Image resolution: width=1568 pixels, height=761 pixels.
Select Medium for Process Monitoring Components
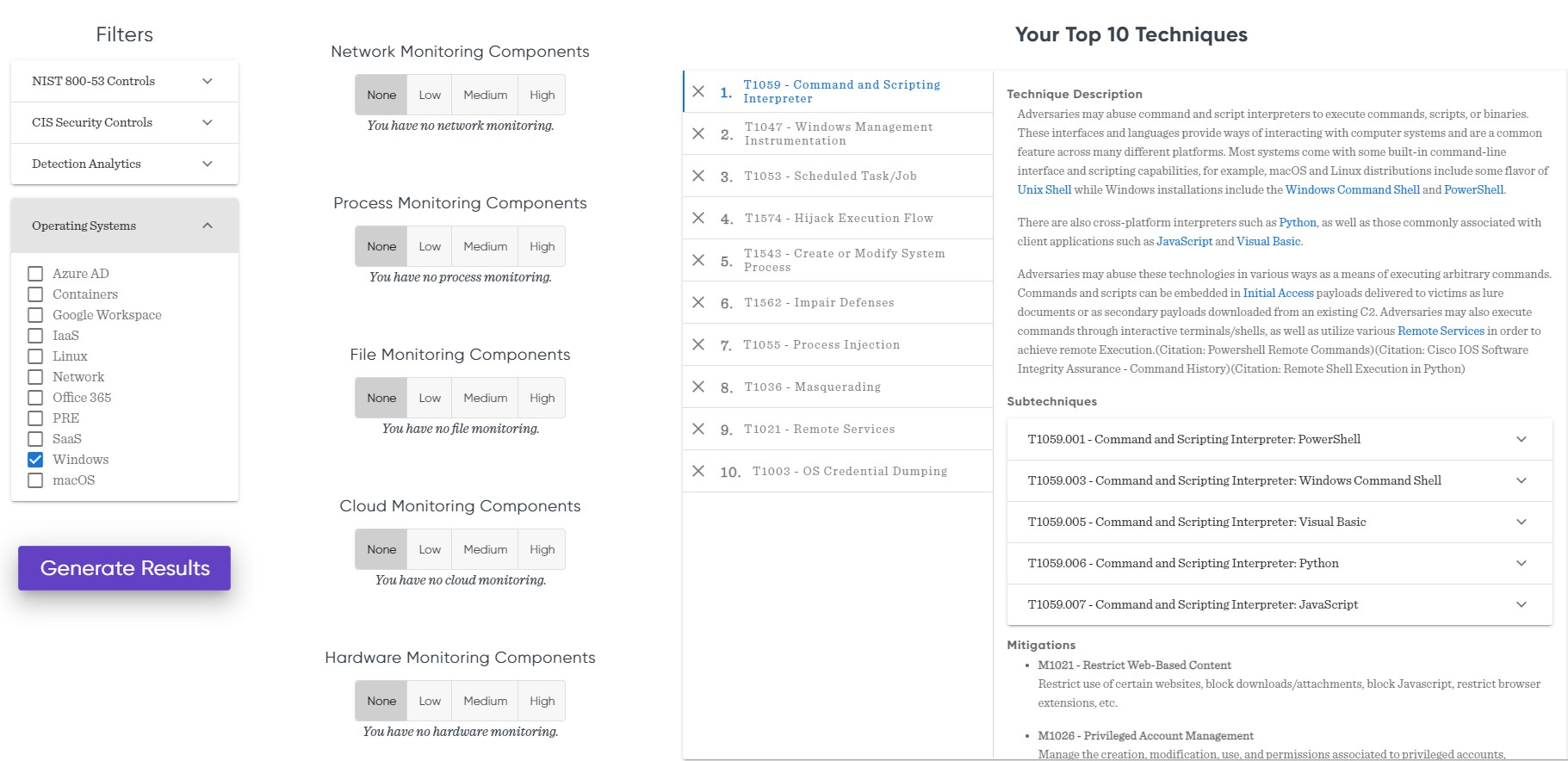tap(485, 246)
